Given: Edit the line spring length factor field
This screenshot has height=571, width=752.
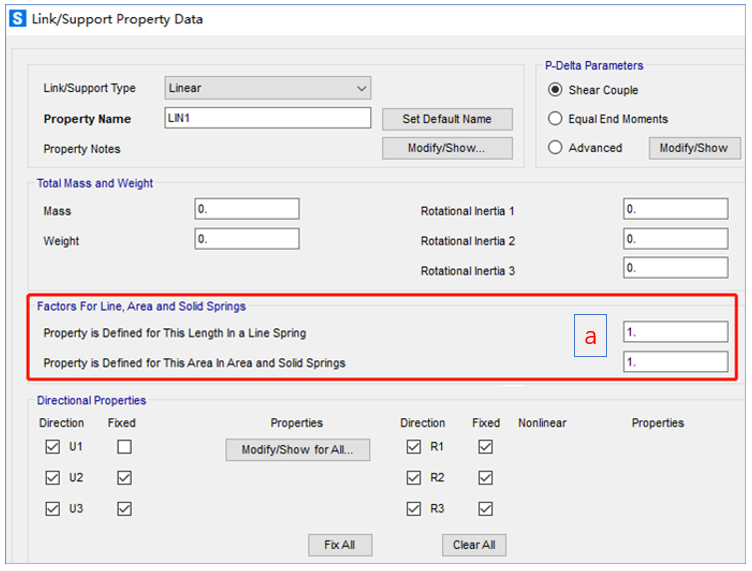Looking at the screenshot, I should 675,332.
